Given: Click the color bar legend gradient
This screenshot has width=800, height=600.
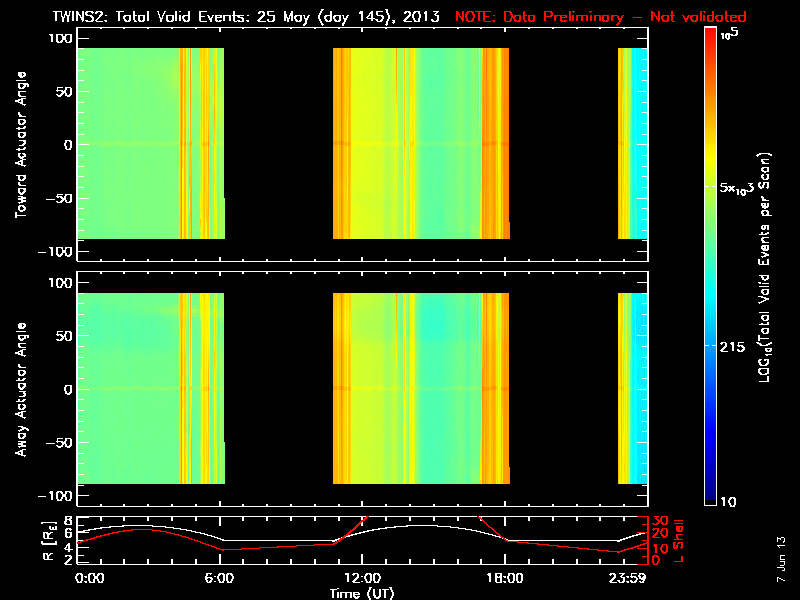Looking at the screenshot, I should [710, 266].
